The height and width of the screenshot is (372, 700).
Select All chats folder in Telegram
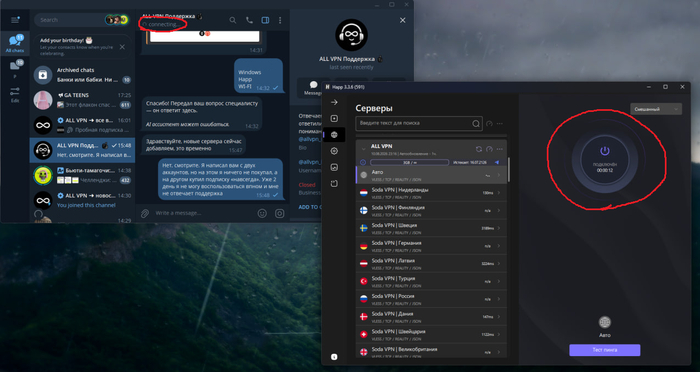(15, 44)
